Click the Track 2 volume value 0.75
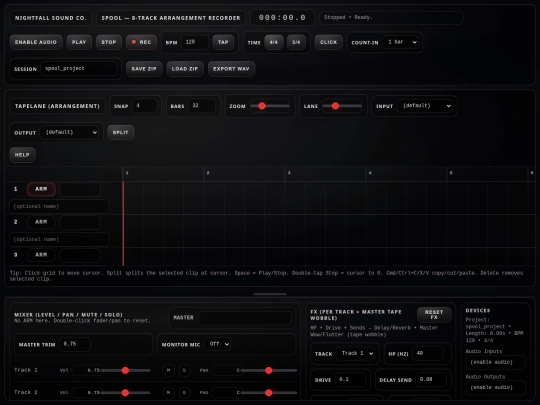This screenshot has height=405, width=540. click(x=87, y=393)
